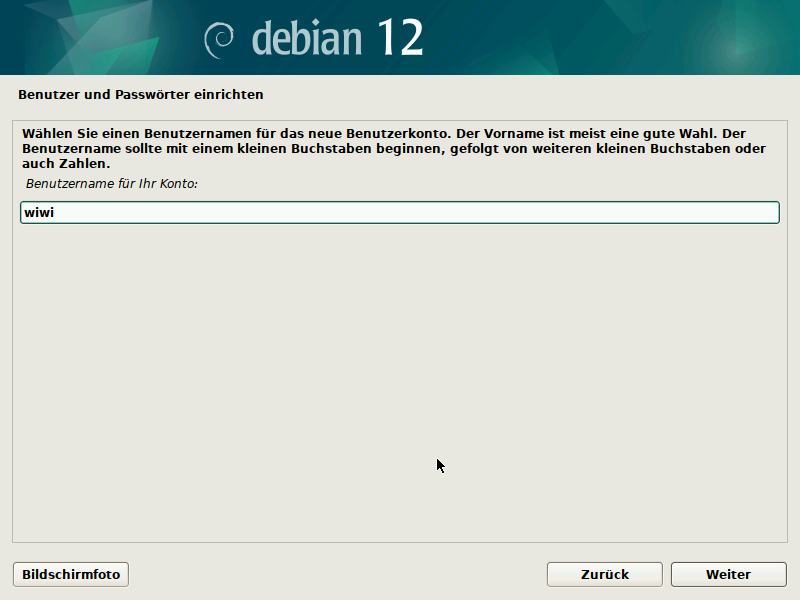Click the Debian swirl logo
800x600 pixels.
(x=219, y=38)
